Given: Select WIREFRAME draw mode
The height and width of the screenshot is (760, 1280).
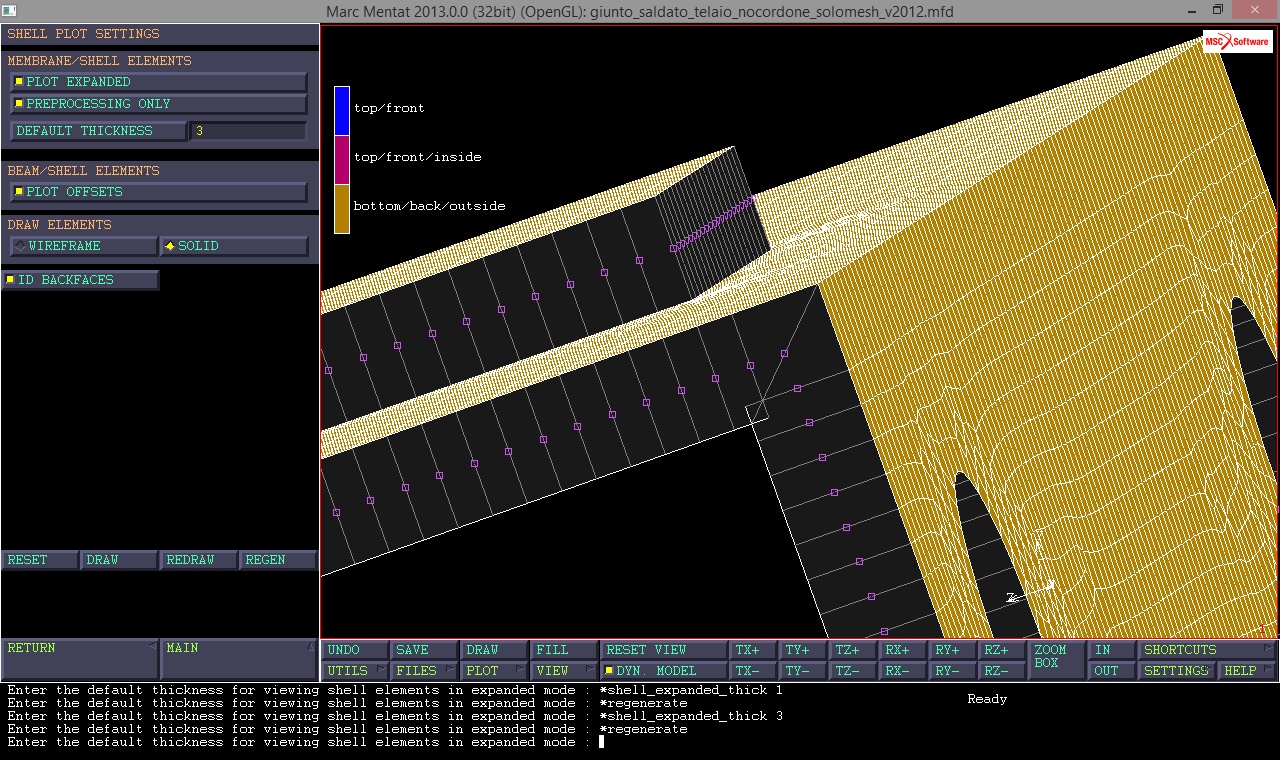Looking at the screenshot, I should coord(83,246).
